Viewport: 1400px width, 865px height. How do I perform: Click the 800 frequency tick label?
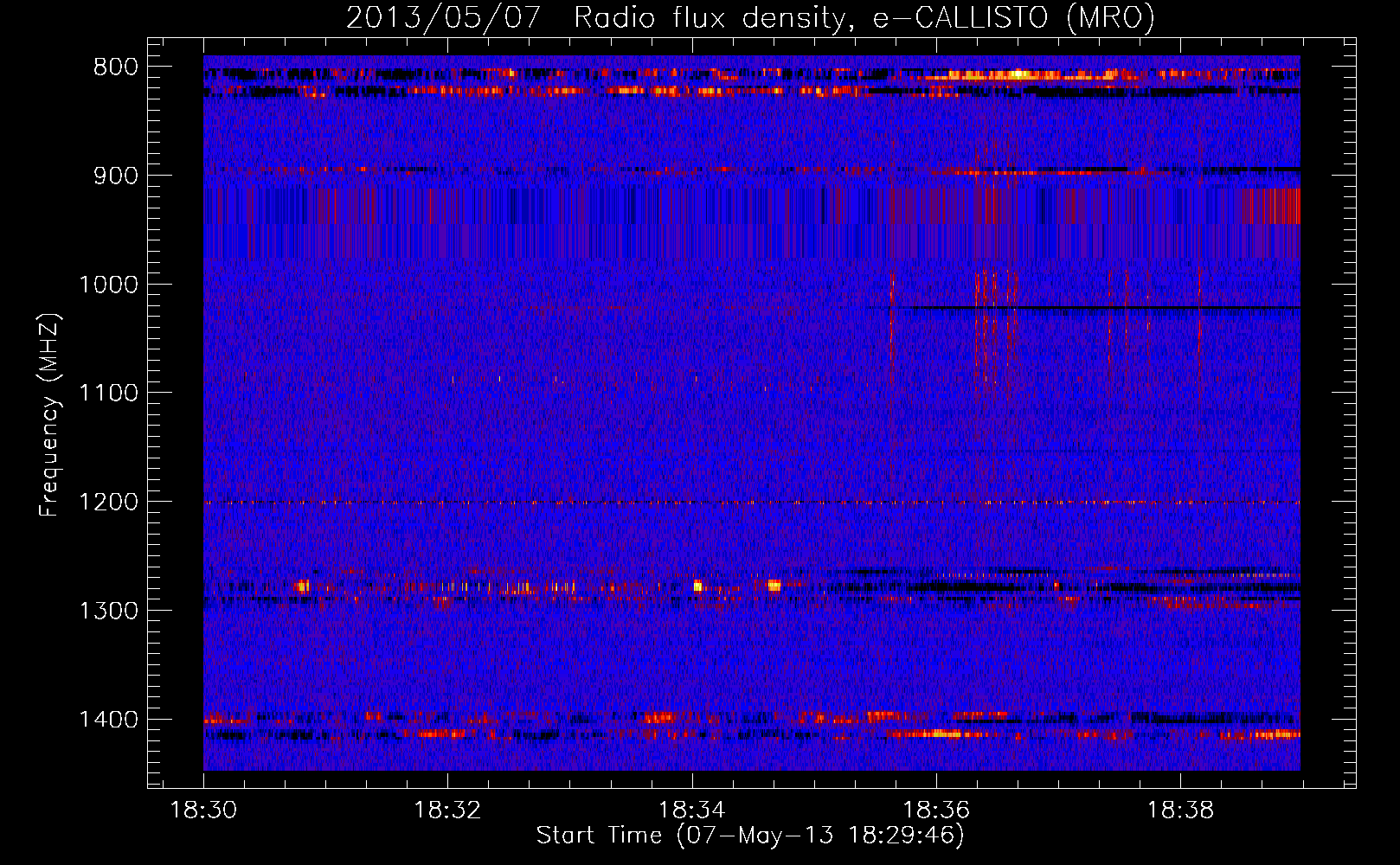115,67
